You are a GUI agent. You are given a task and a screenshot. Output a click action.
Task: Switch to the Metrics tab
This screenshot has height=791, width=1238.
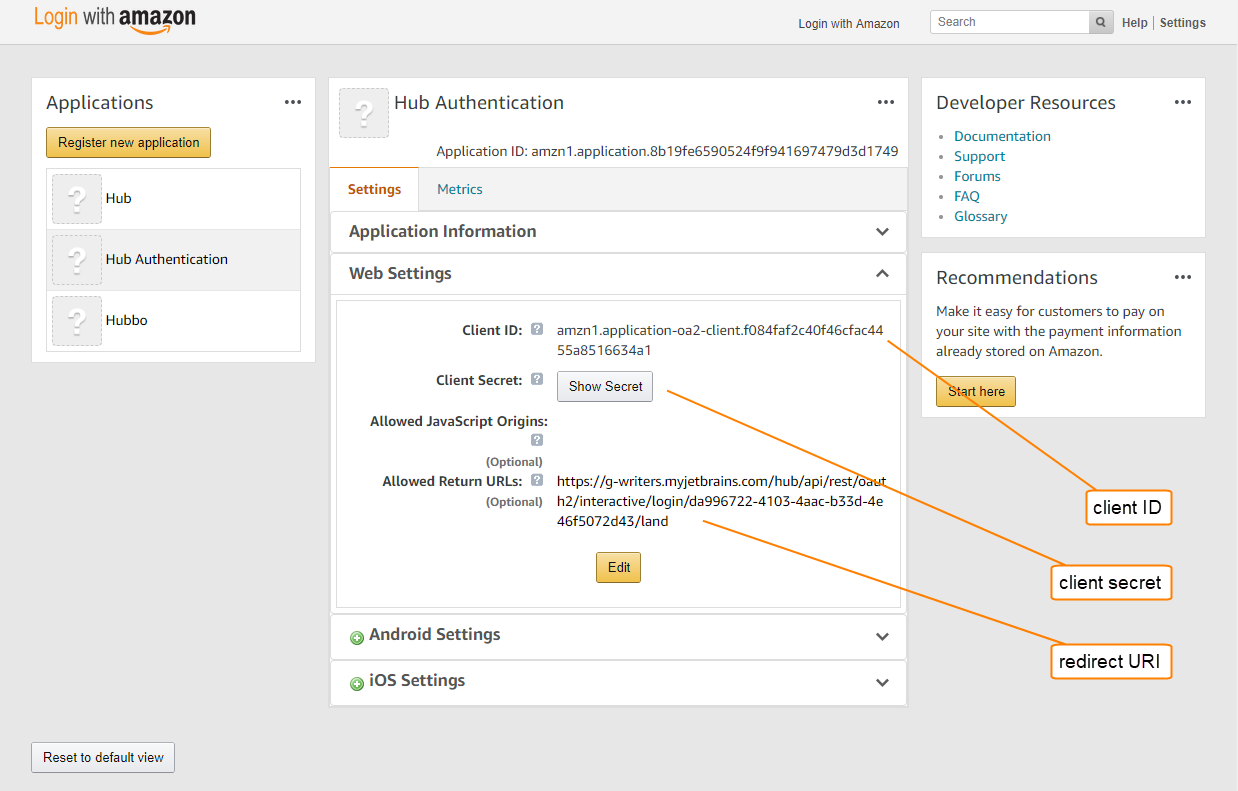[459, 188]
